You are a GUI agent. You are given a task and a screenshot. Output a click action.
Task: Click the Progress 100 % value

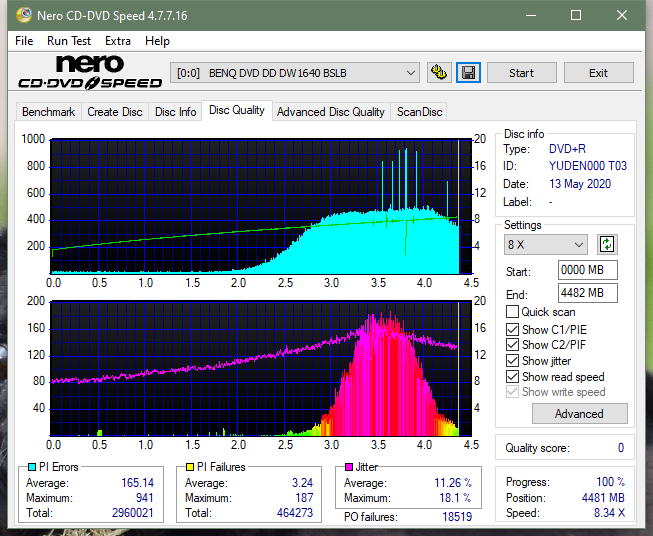pyautogui.click(x=611, y=482)
